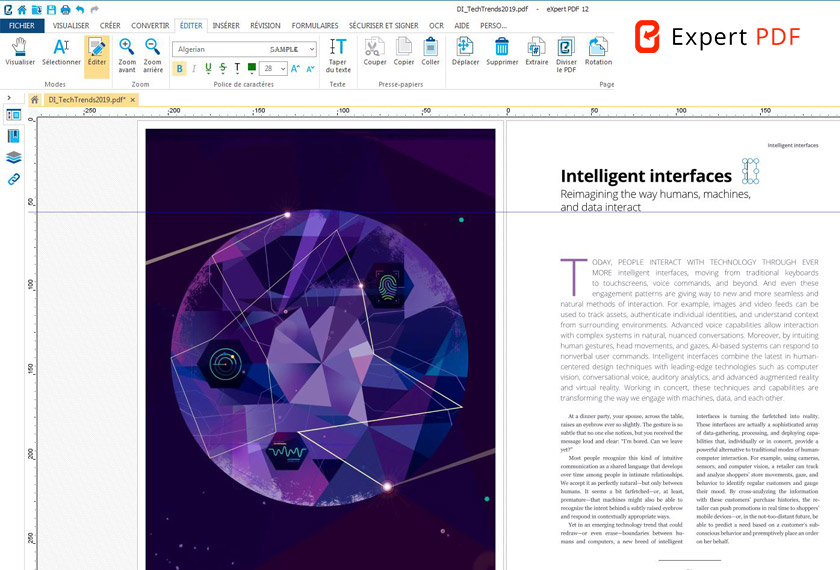This screenshot has width=840, height=570.
Task: Redo action with the grey arrow icon
Action: pos(95,9)
